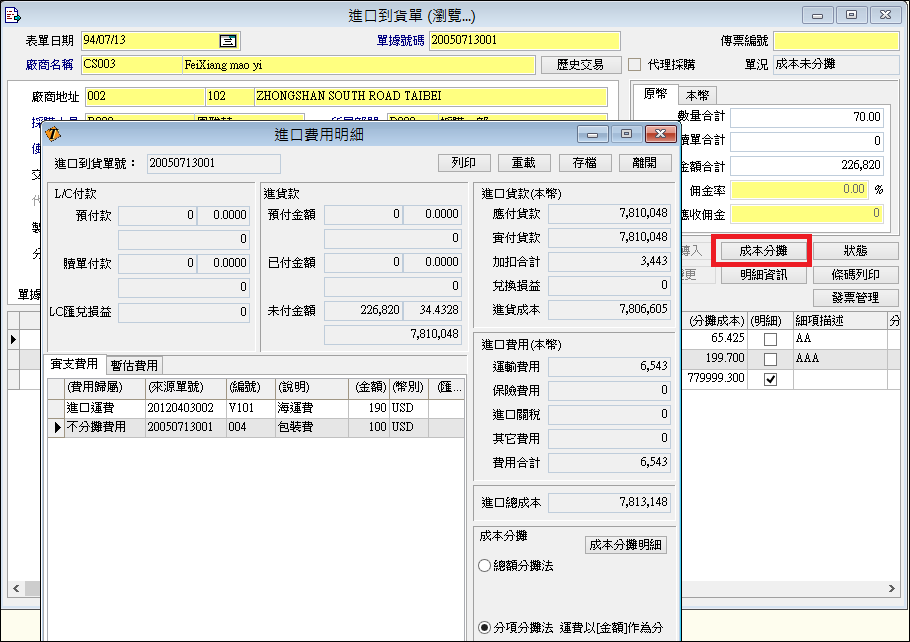This screenshot has height=642, width=910.
Task: Click the 列印 button
Action: 464,163
